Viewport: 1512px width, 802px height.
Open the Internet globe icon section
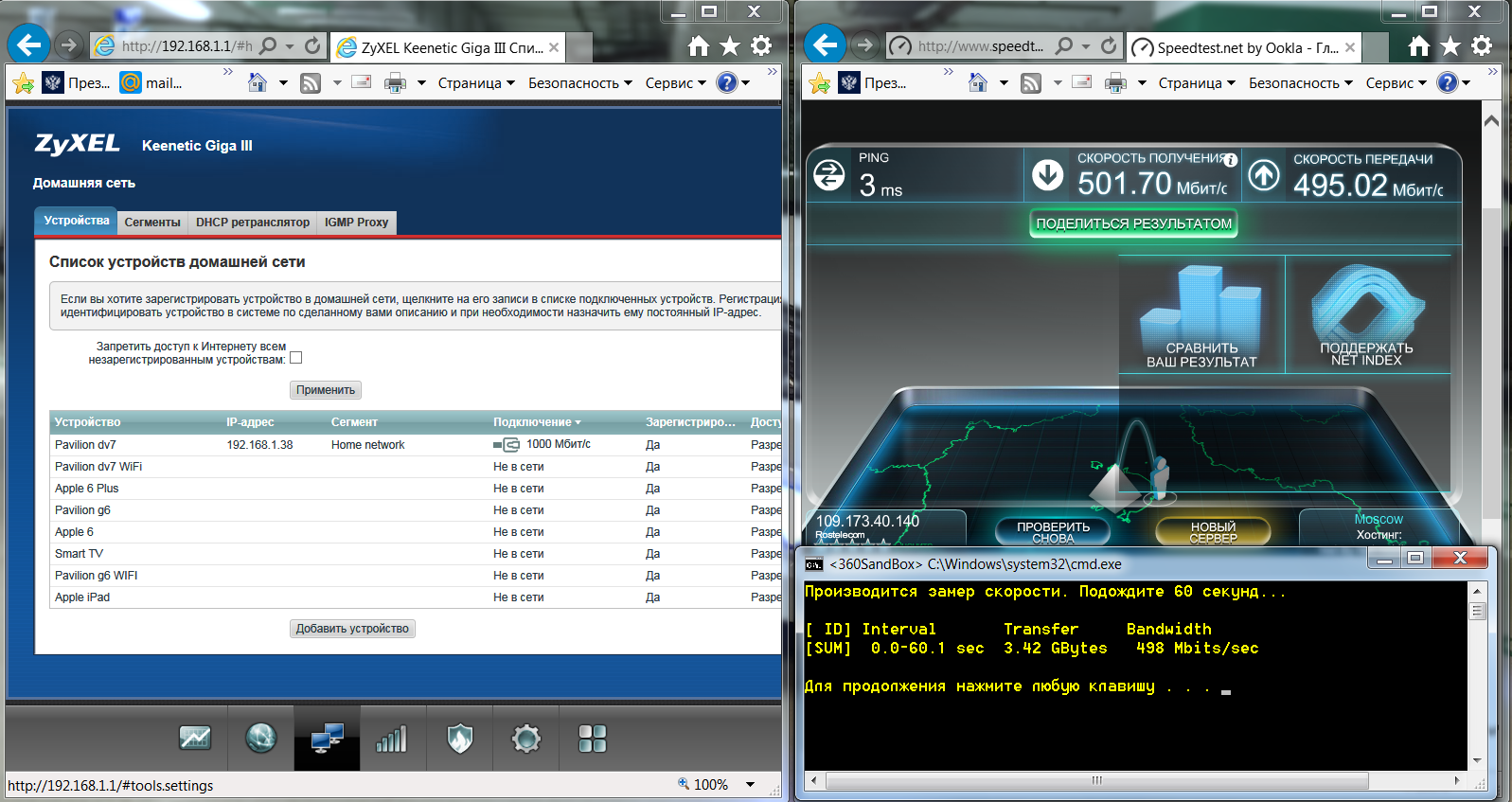coord(260,738)
